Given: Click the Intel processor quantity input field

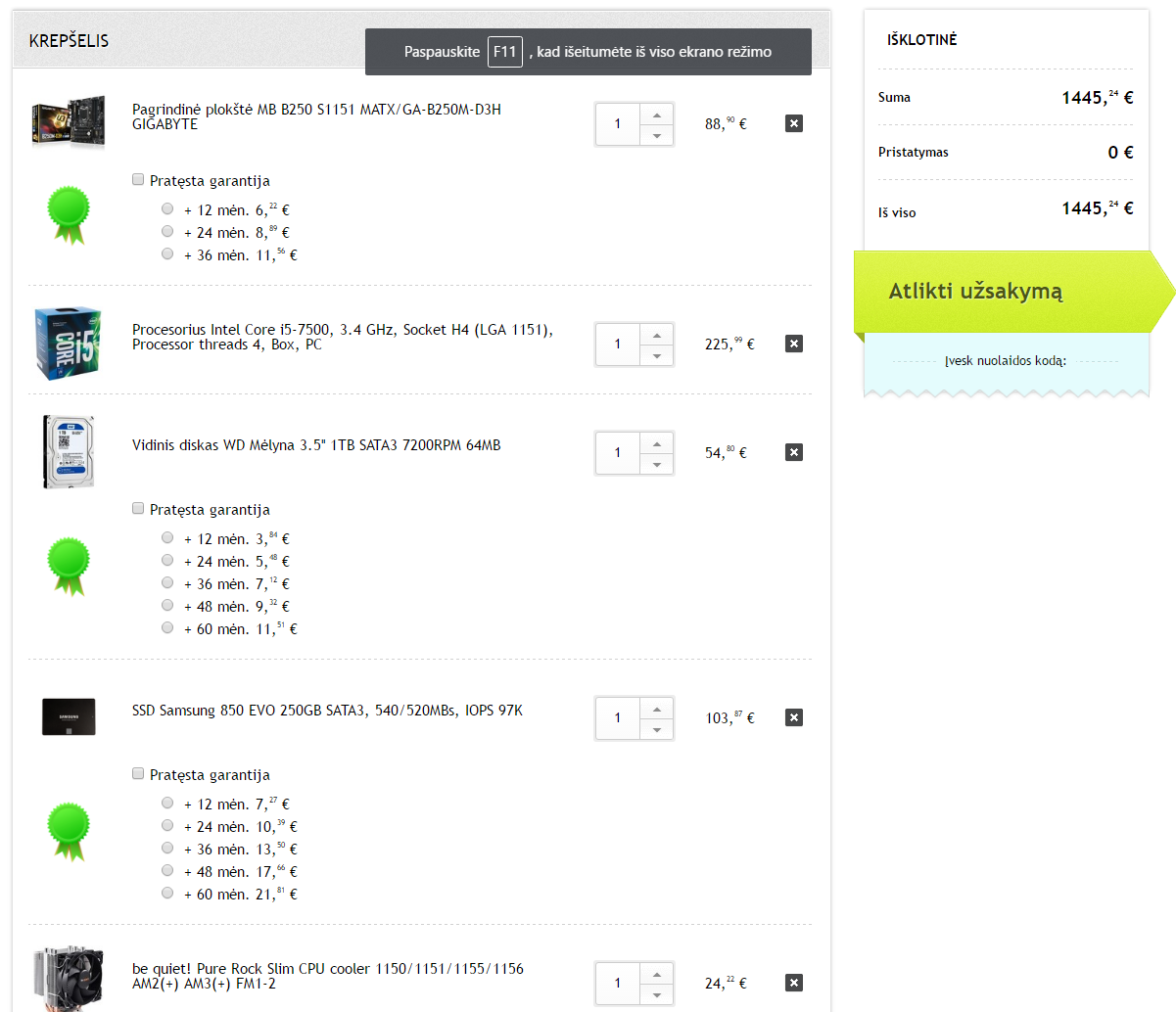Looking at the screenshot, I should click(618, 345).
